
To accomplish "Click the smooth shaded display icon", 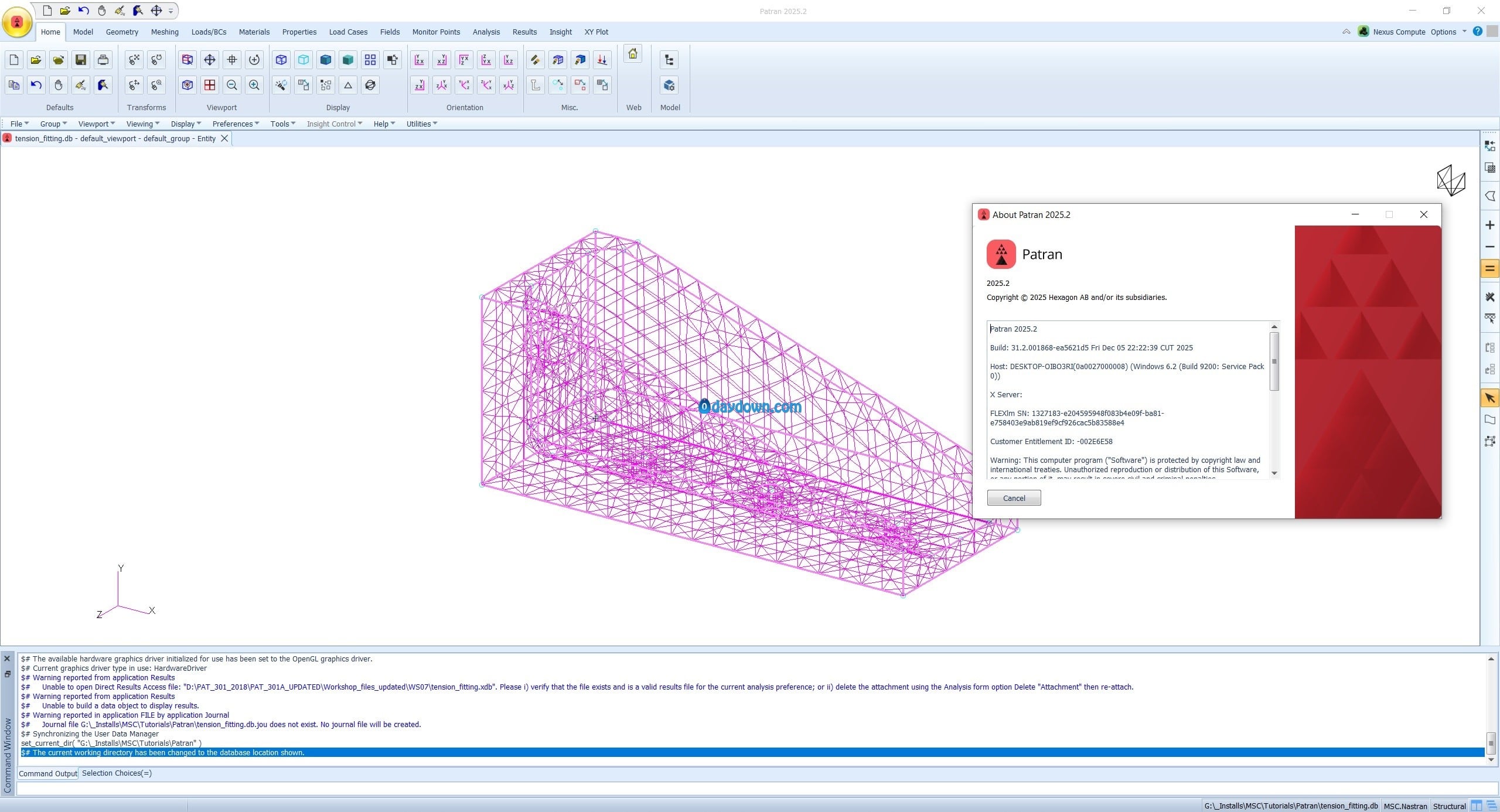I will pyautogui.click(x=326, y=60).
